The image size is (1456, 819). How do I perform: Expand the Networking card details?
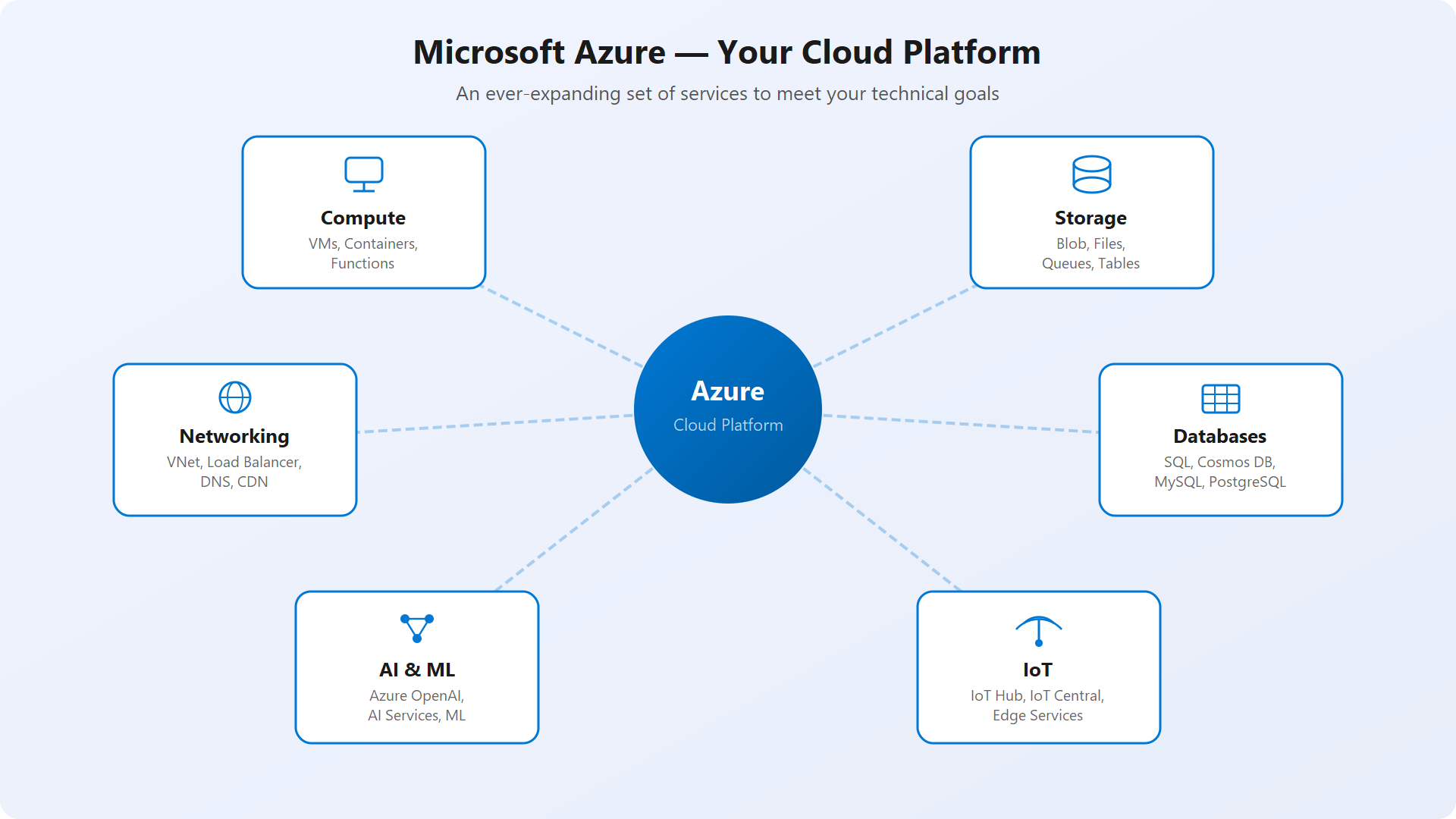click(x=234, y=440)
